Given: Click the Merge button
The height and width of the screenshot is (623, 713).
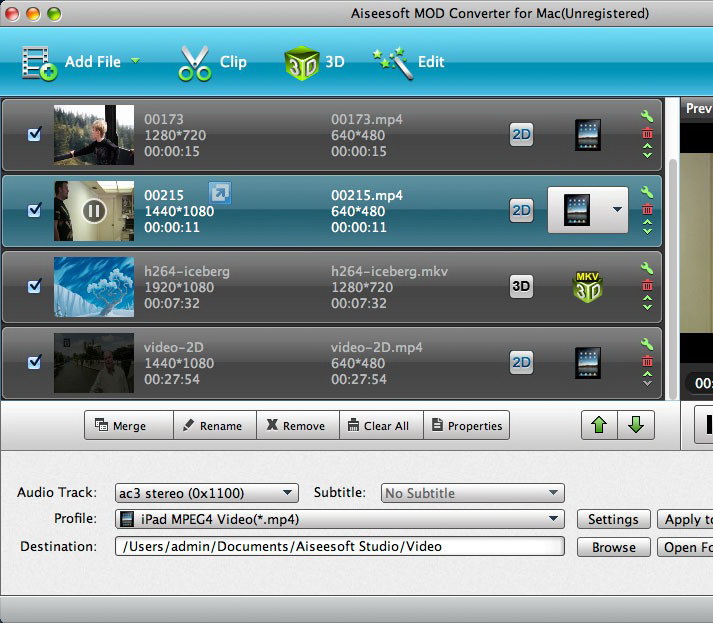Looking at the screenshot, I should point(129,425).
